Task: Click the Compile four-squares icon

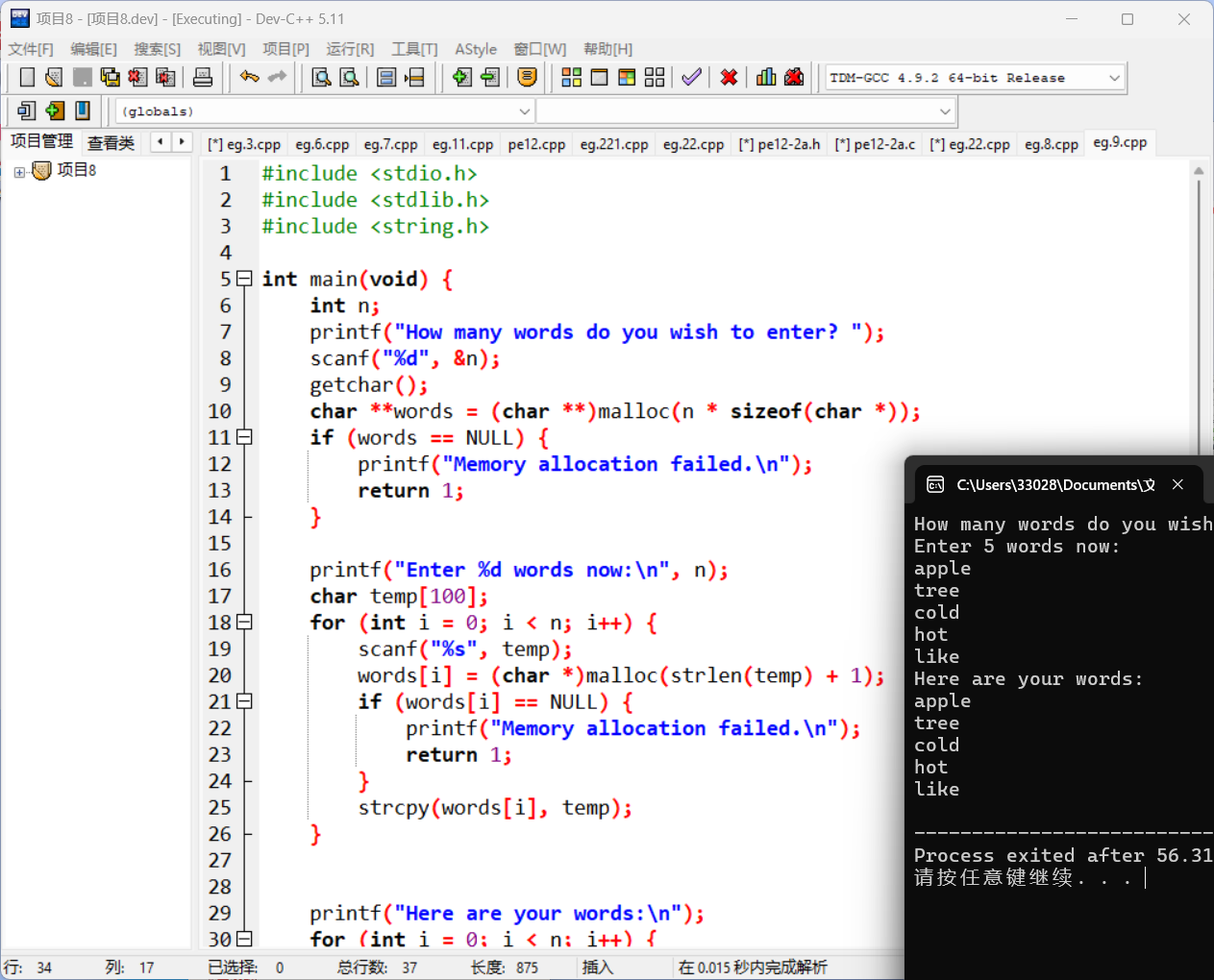Action: tap(572, 77)
